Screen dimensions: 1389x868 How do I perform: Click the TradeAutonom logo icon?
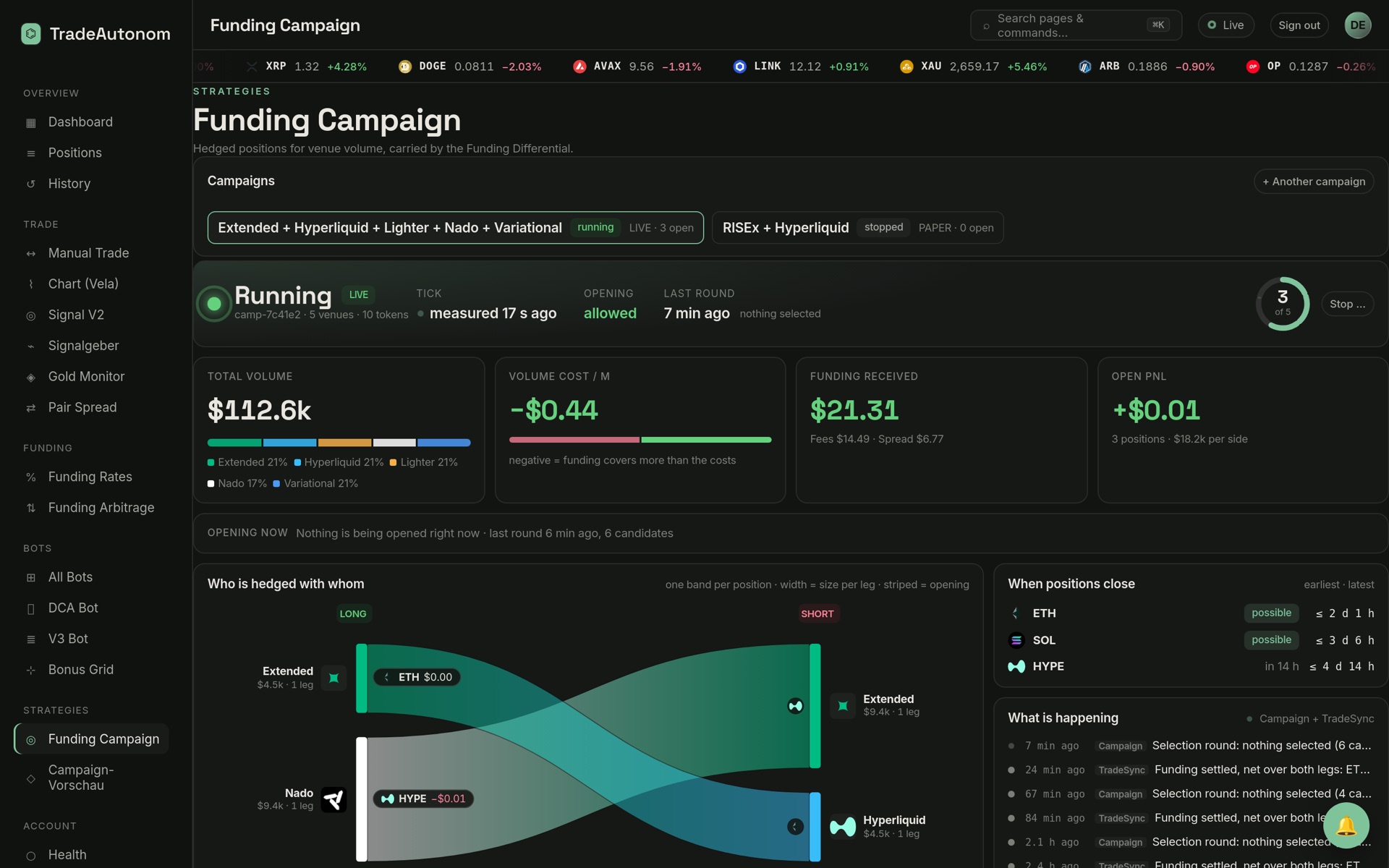[31, 33]
